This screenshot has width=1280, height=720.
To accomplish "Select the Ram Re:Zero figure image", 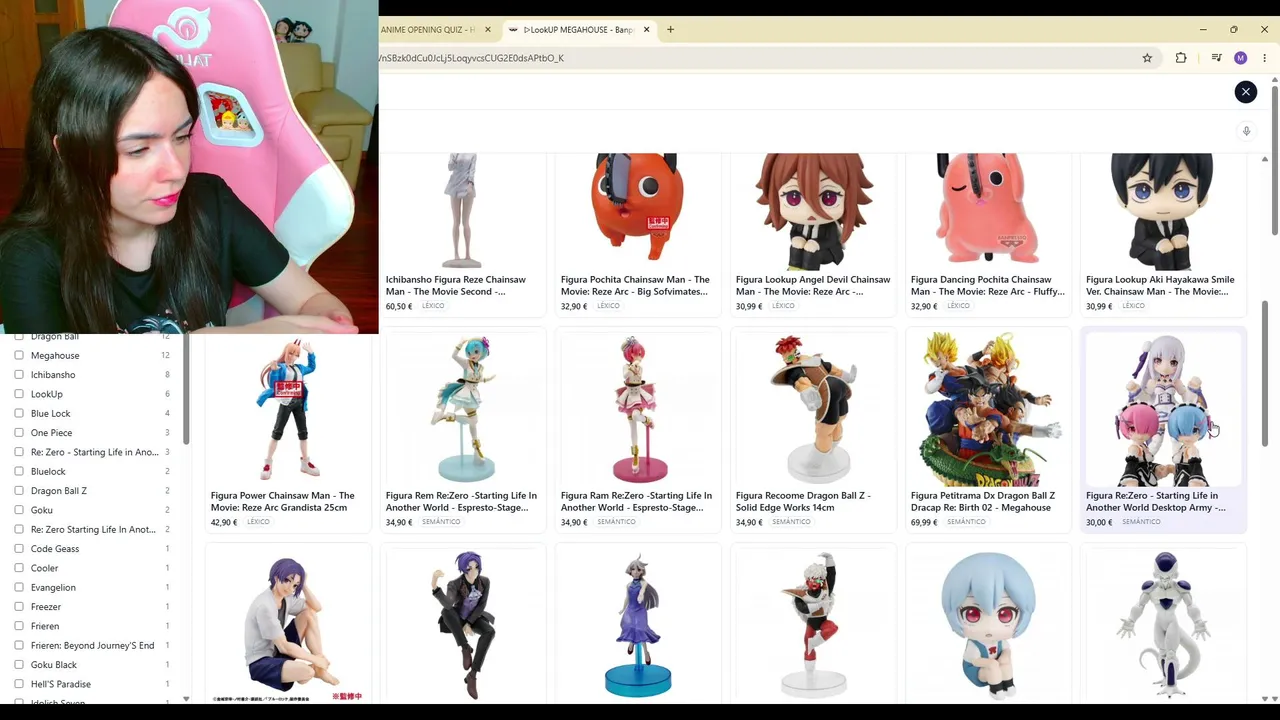I will [x=638, y=409].
